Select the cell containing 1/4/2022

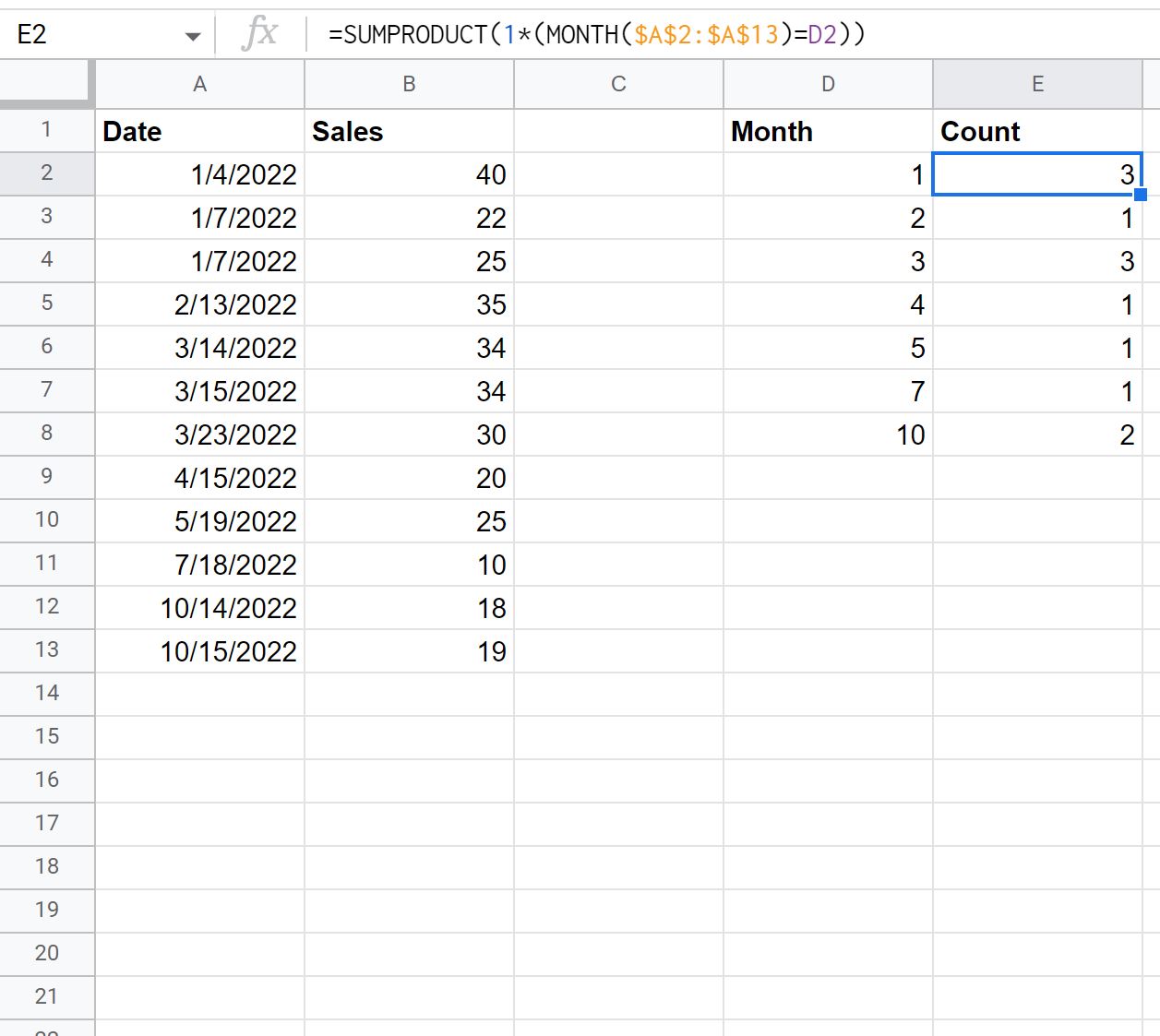tap(199, 174)
